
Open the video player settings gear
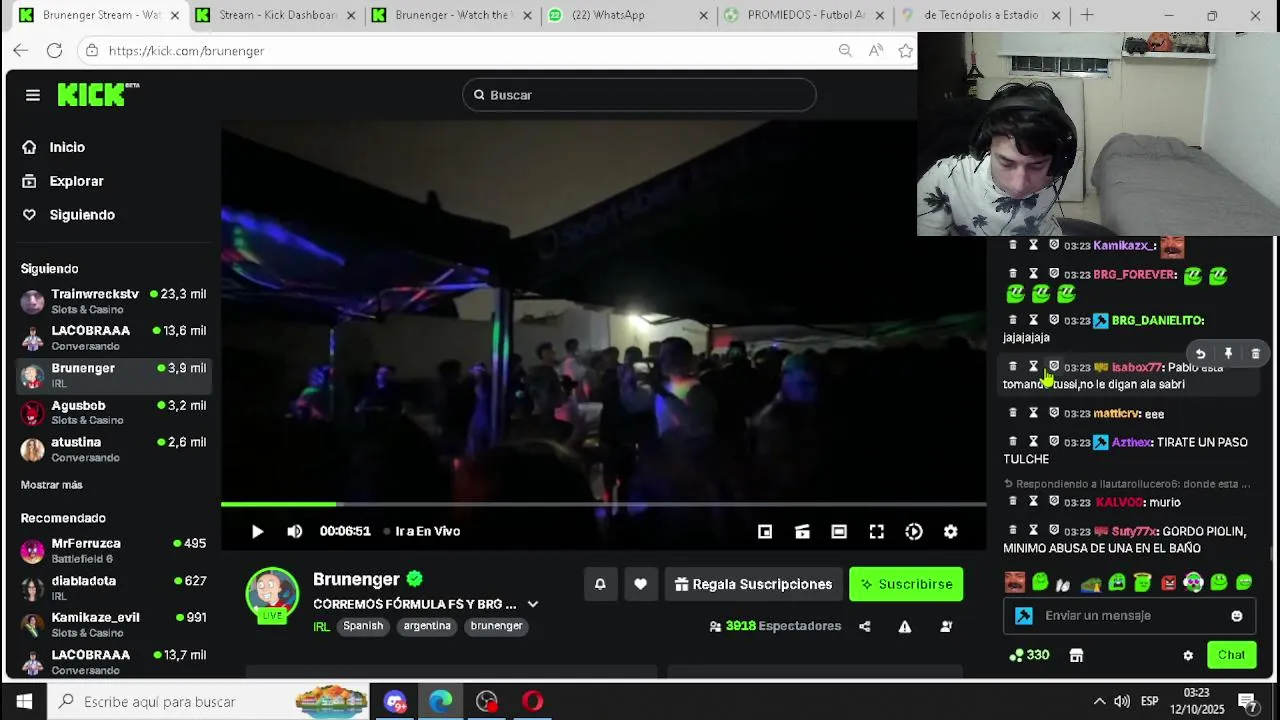click(x=951, y=532)
